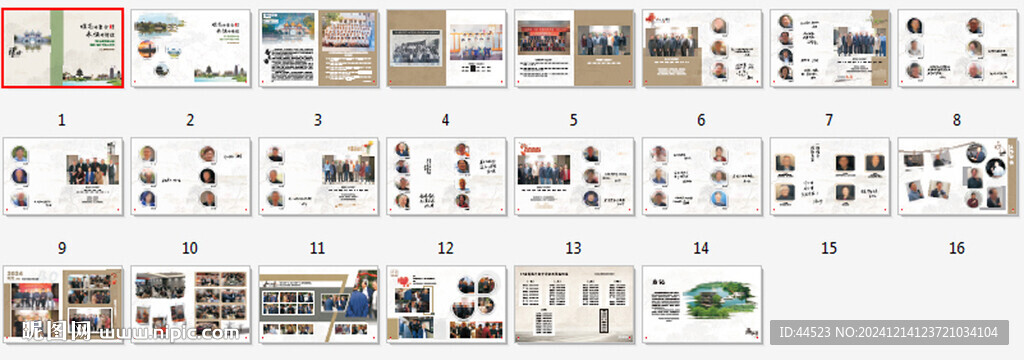Pick slide 8 with six circular portraits
Image resolution: width=1024 pixels, height=360 pixels.
tap(958, 48)
